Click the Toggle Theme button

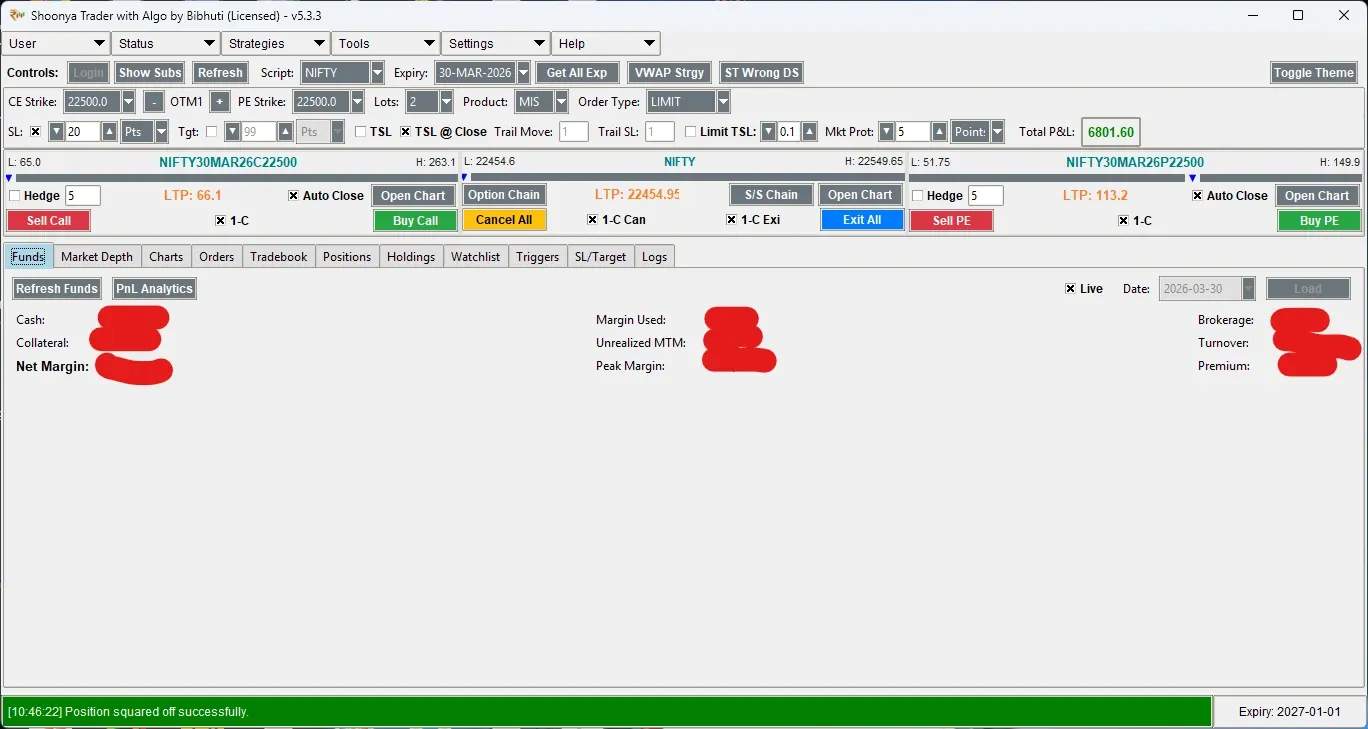click(1313, 73)
